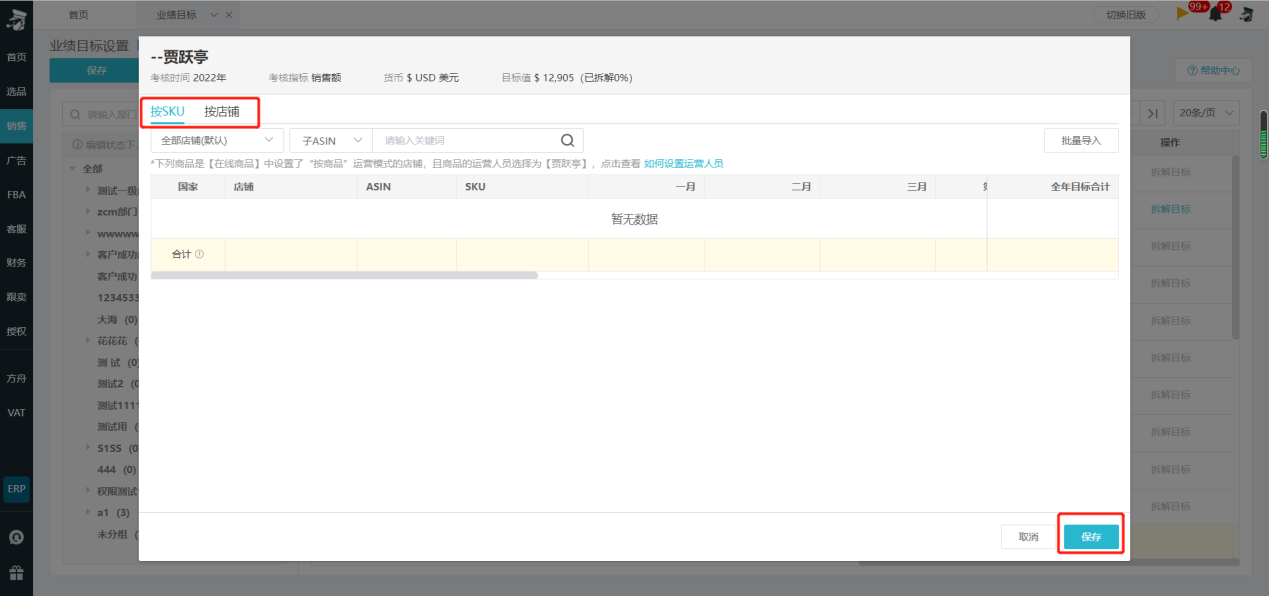This screenshot has height=596, width=1269.
Task: Click the 保存 button to save targets
Action: coord(1090,536)
